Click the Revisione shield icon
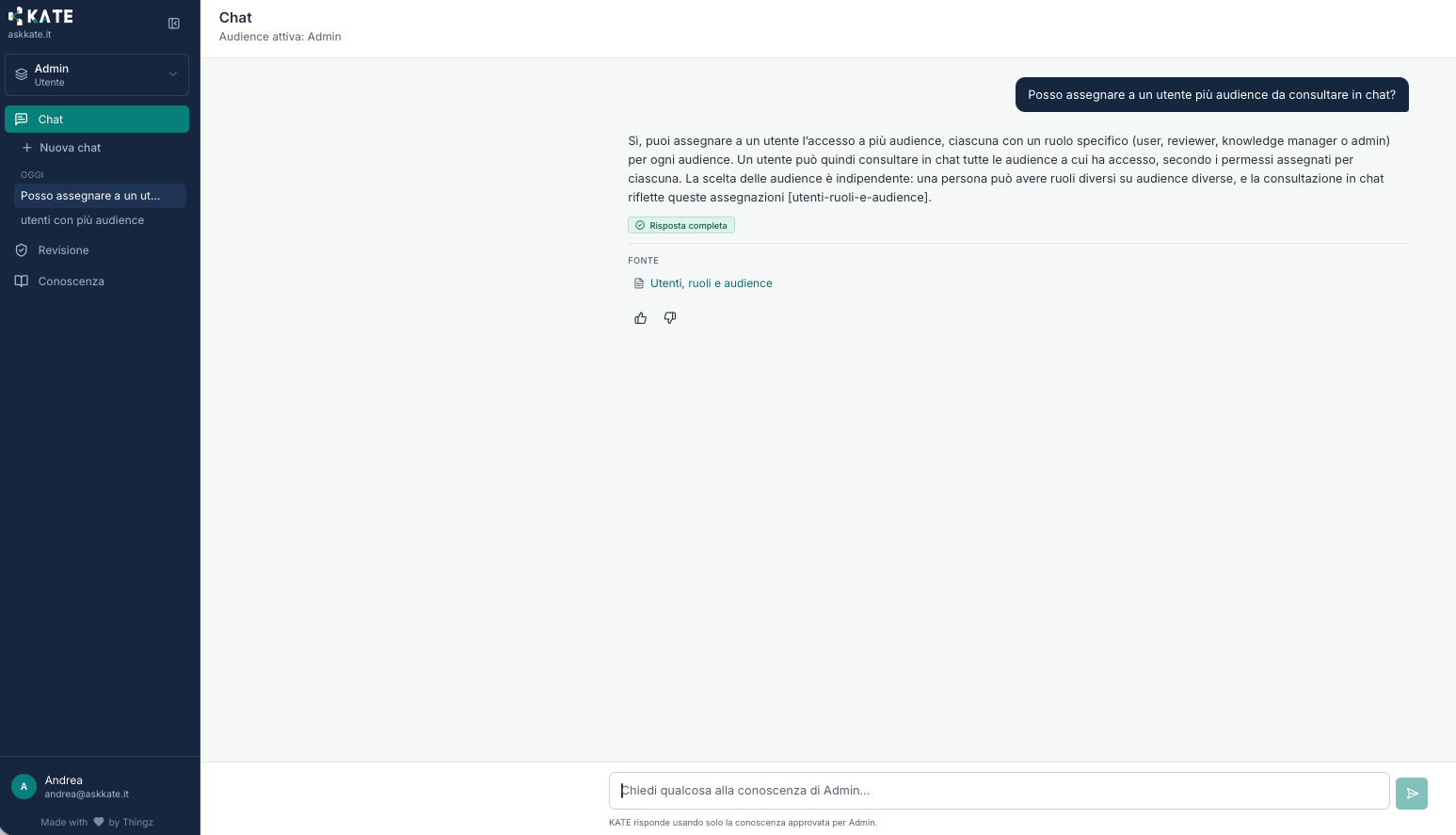 22,250
